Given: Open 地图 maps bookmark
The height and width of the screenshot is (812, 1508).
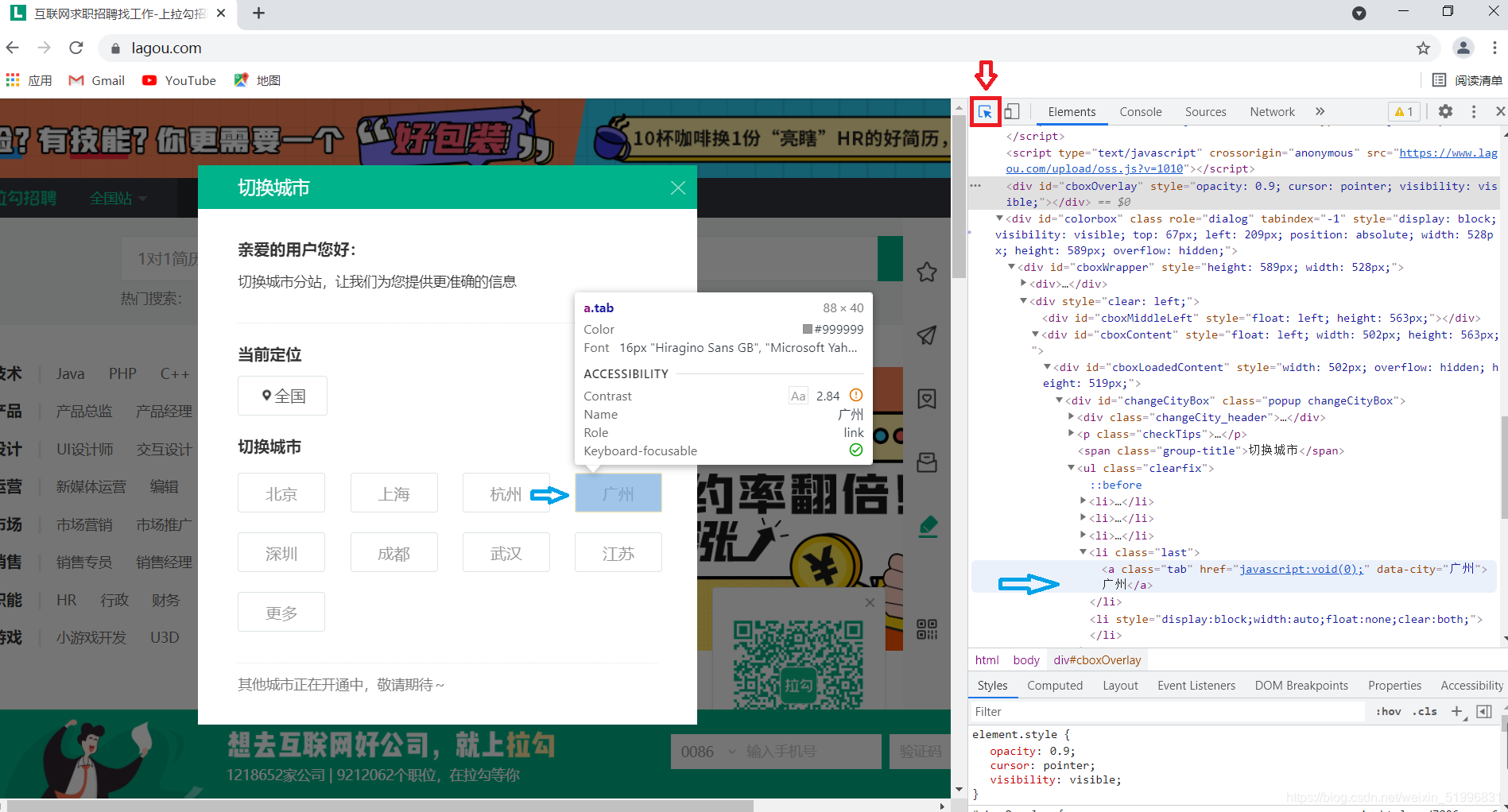Looking at the screenshot, I should 257,80.
